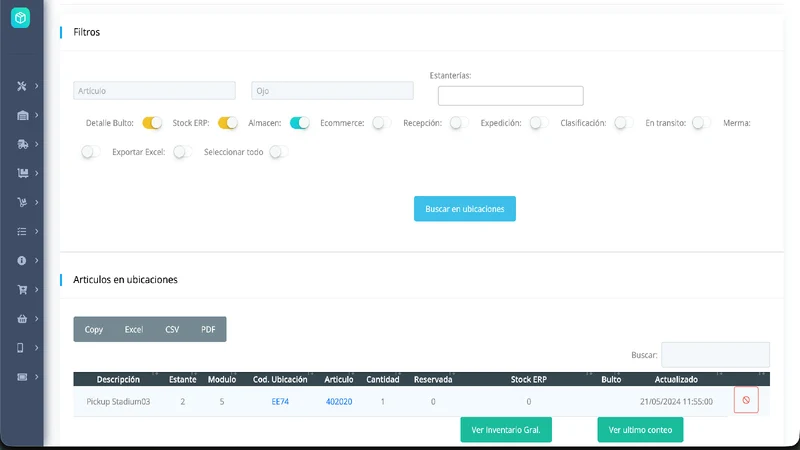
Task: Open the task list sidebar icon
Action: click(22, 232)
